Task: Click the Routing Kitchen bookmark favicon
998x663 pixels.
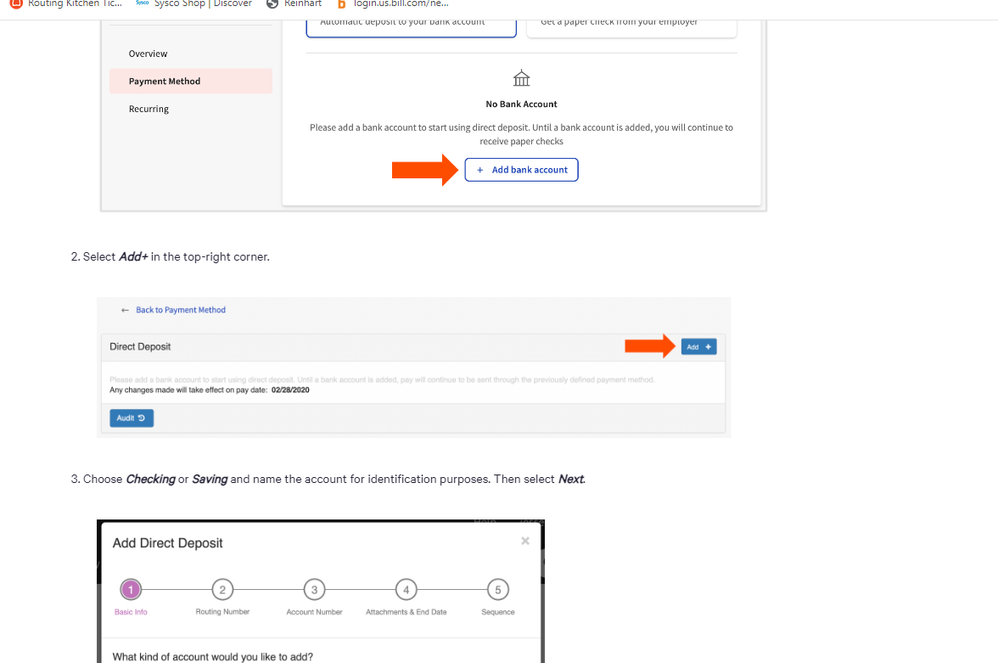Action: (15, 4)
